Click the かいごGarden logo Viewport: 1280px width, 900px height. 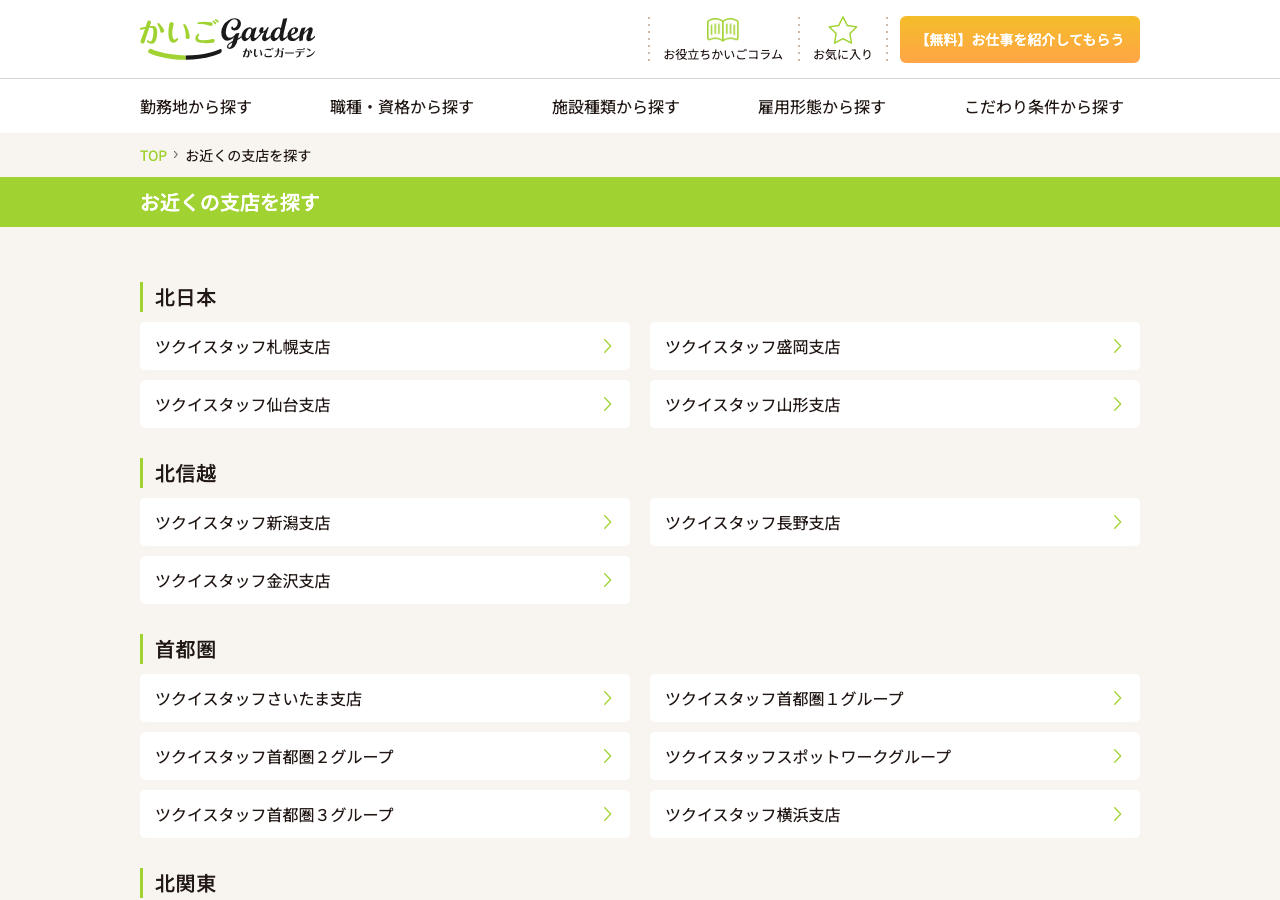pos(227,39)
